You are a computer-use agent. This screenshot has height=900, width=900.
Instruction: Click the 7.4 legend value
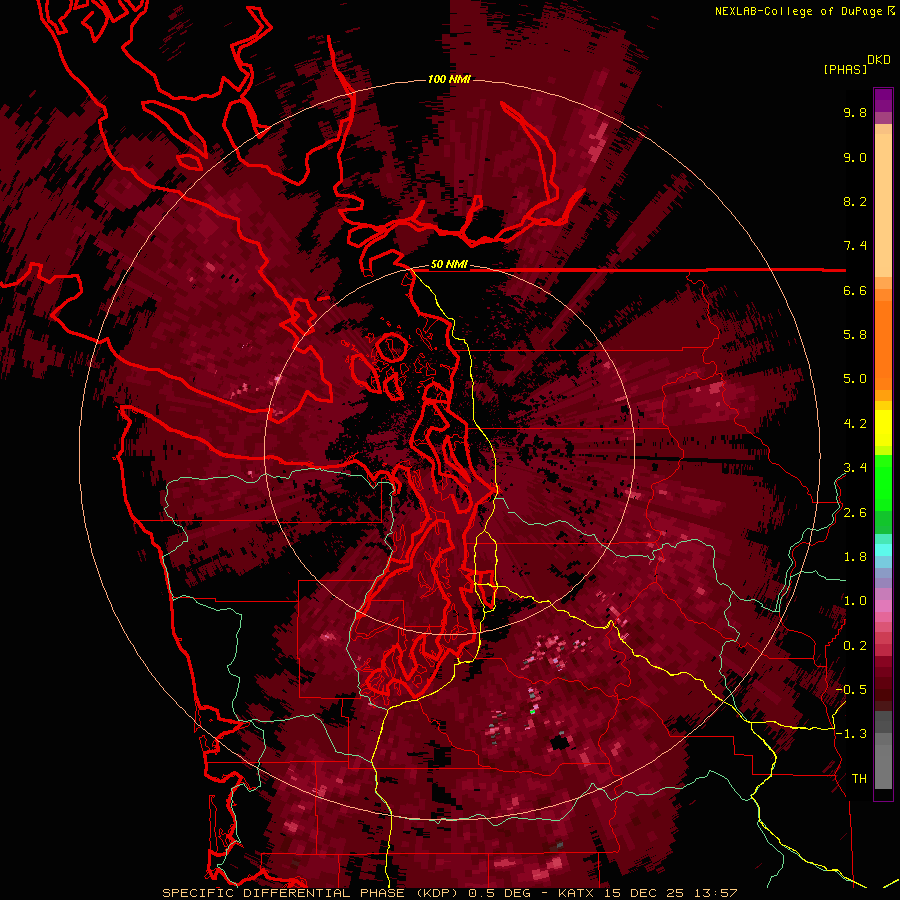pos(855,246)
